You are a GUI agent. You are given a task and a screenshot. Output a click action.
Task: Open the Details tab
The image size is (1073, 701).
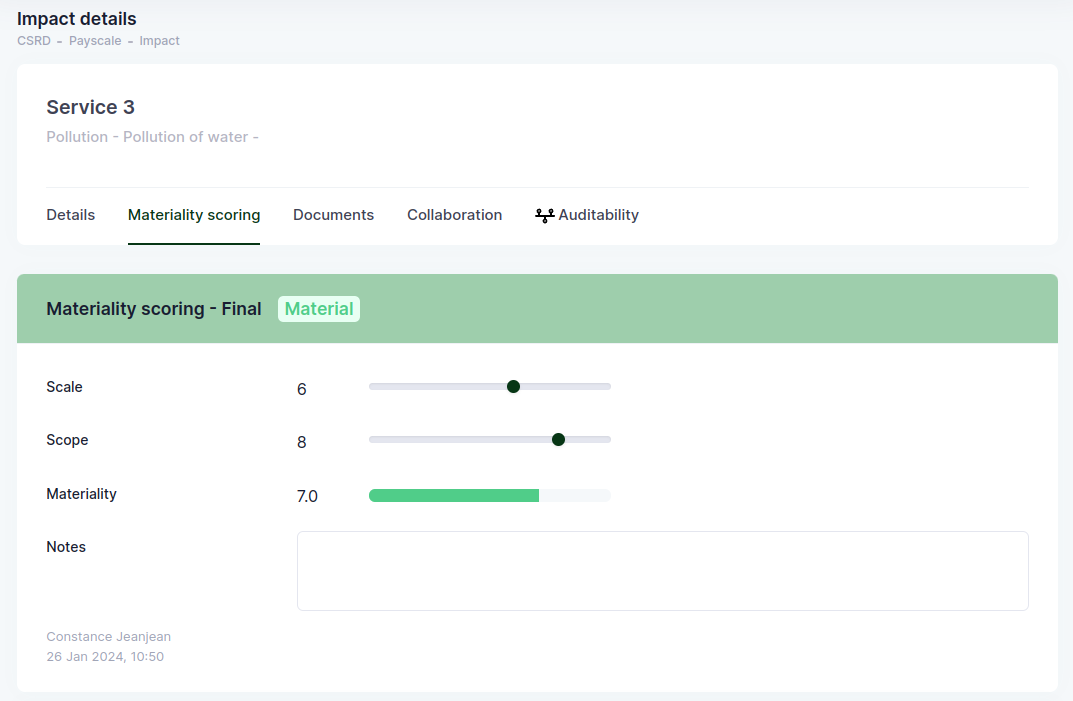point(71,215)
